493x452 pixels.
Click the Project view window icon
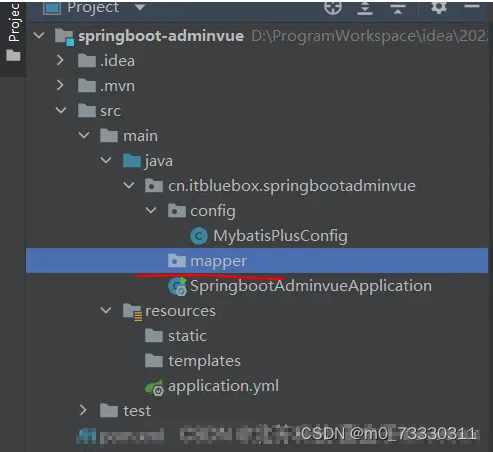click(52, 8)
